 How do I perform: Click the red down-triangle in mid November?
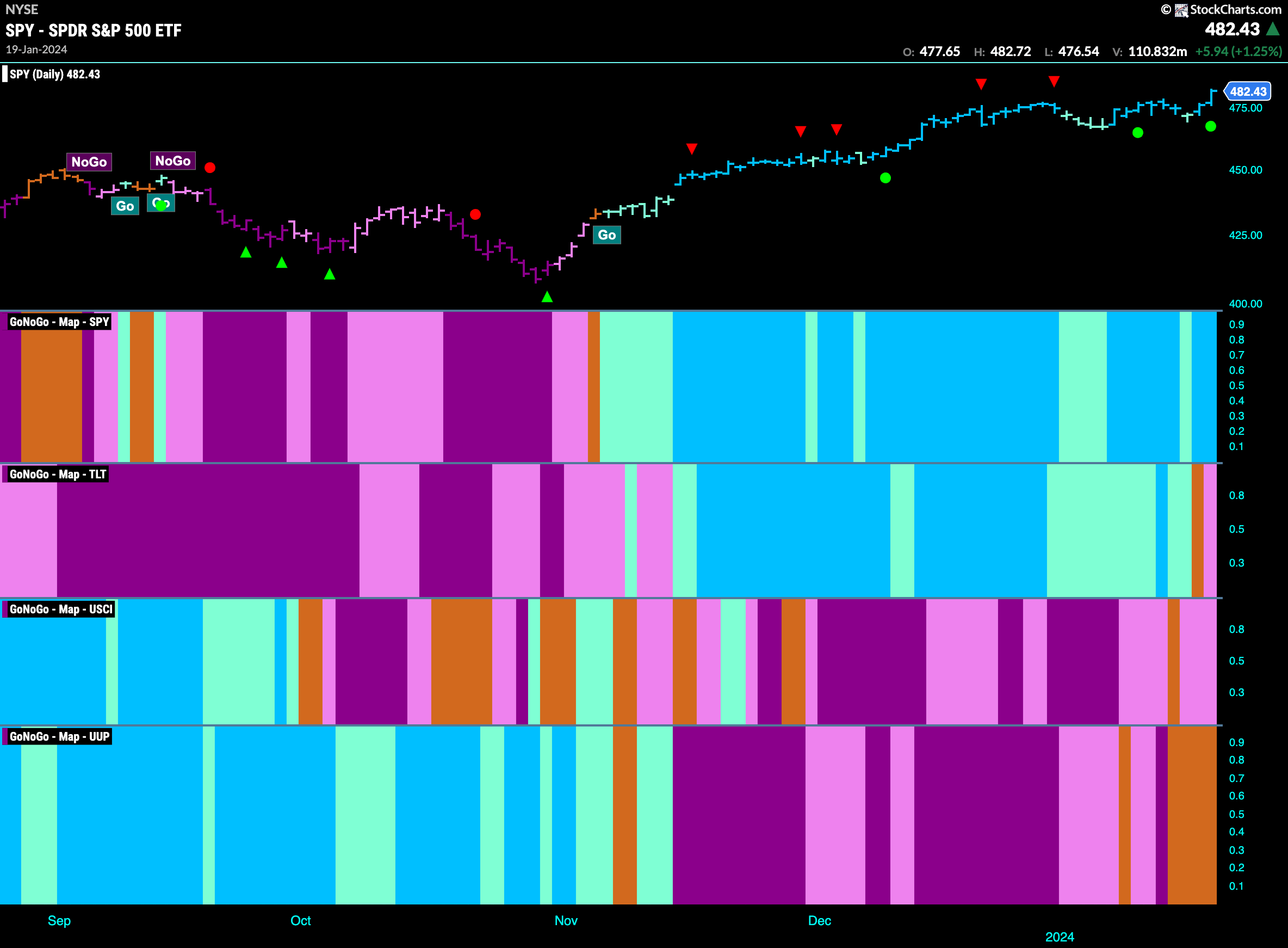coord(692,149)
